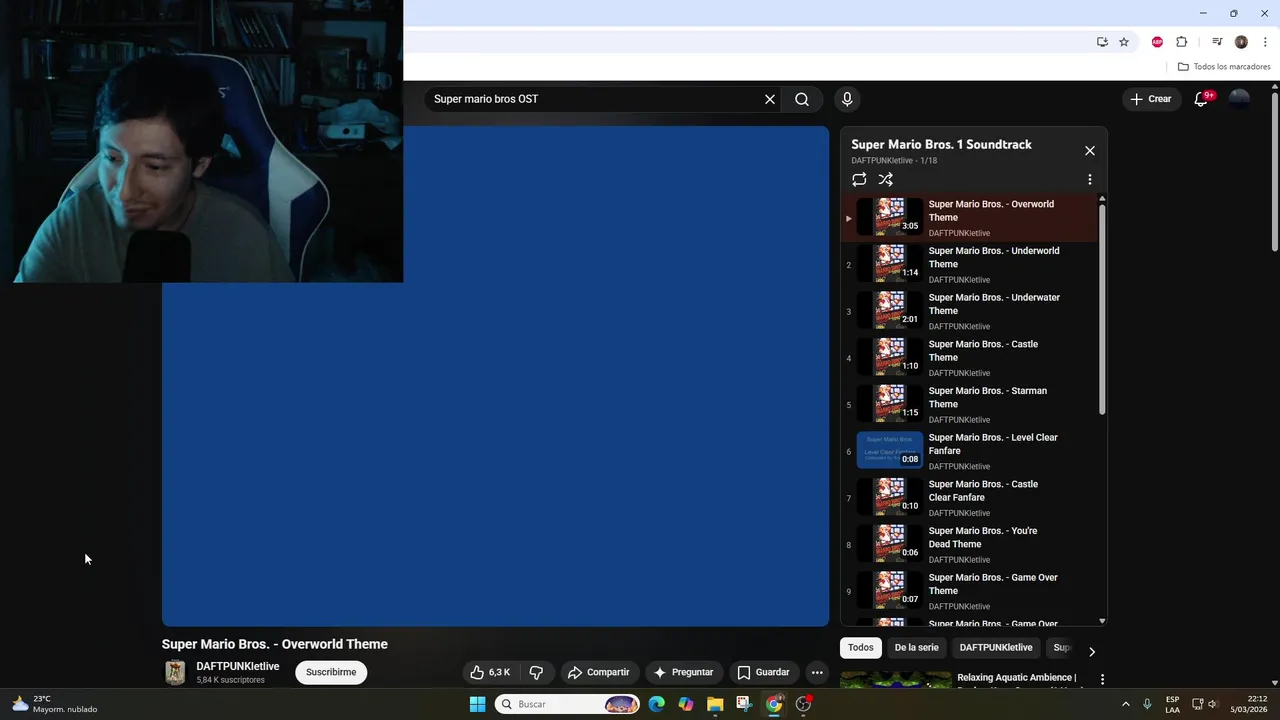Open options for the Relaxing Aquatic Ambience video
The image size is (1280, 720).
pyautogui.click(x=1102, y=679)
